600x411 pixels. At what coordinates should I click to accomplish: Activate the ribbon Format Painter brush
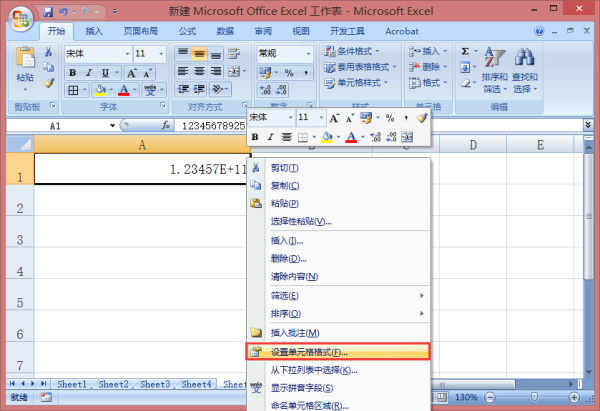tap(49, 83)
